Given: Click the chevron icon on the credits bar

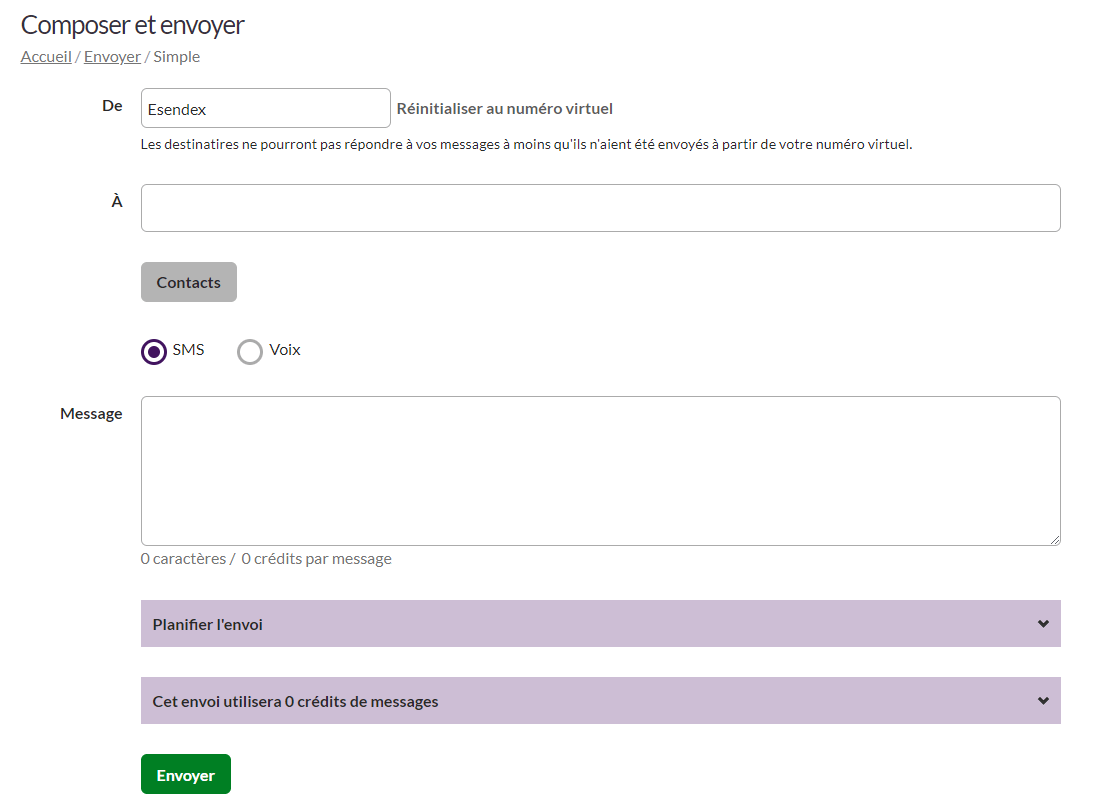Looking at the screenshot, I should (1043, 701).
